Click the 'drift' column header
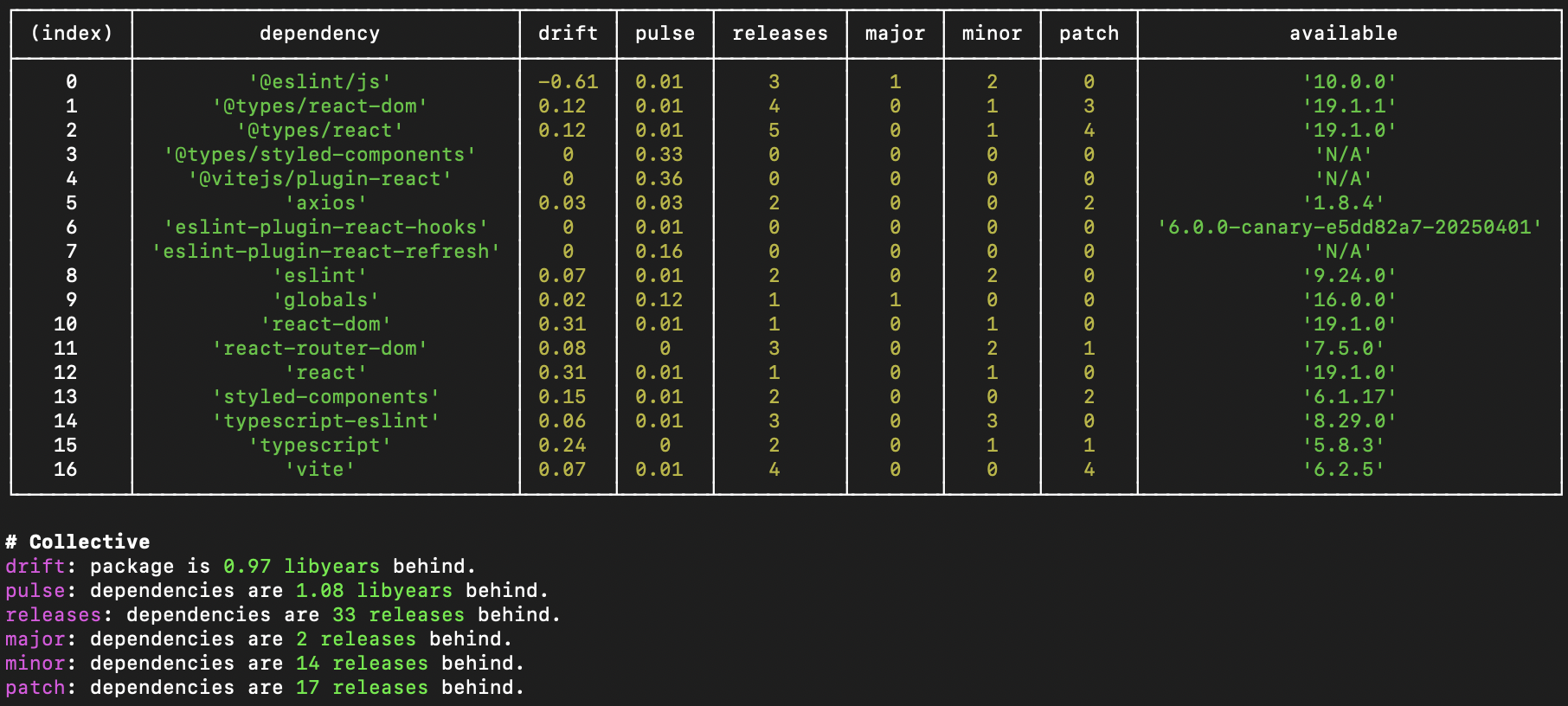The image size is (1568, 706). (x=568, y=34)
